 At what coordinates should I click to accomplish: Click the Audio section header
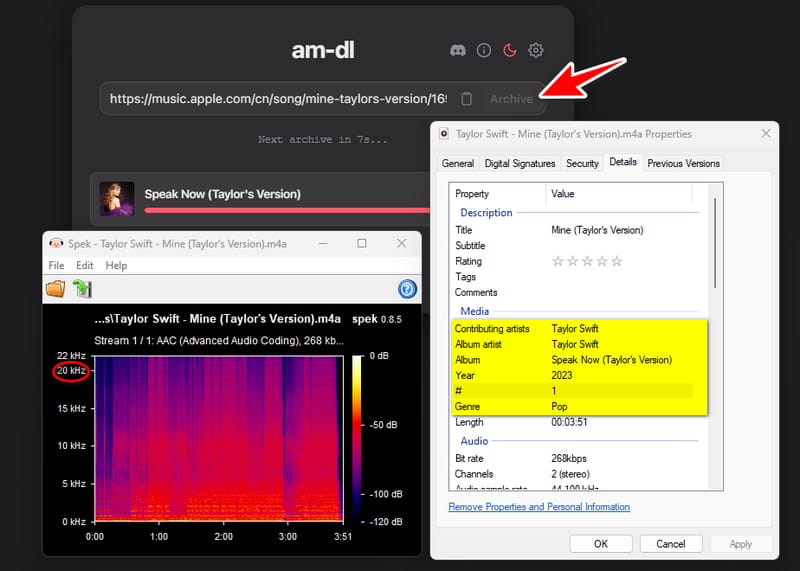click(474, 441)
